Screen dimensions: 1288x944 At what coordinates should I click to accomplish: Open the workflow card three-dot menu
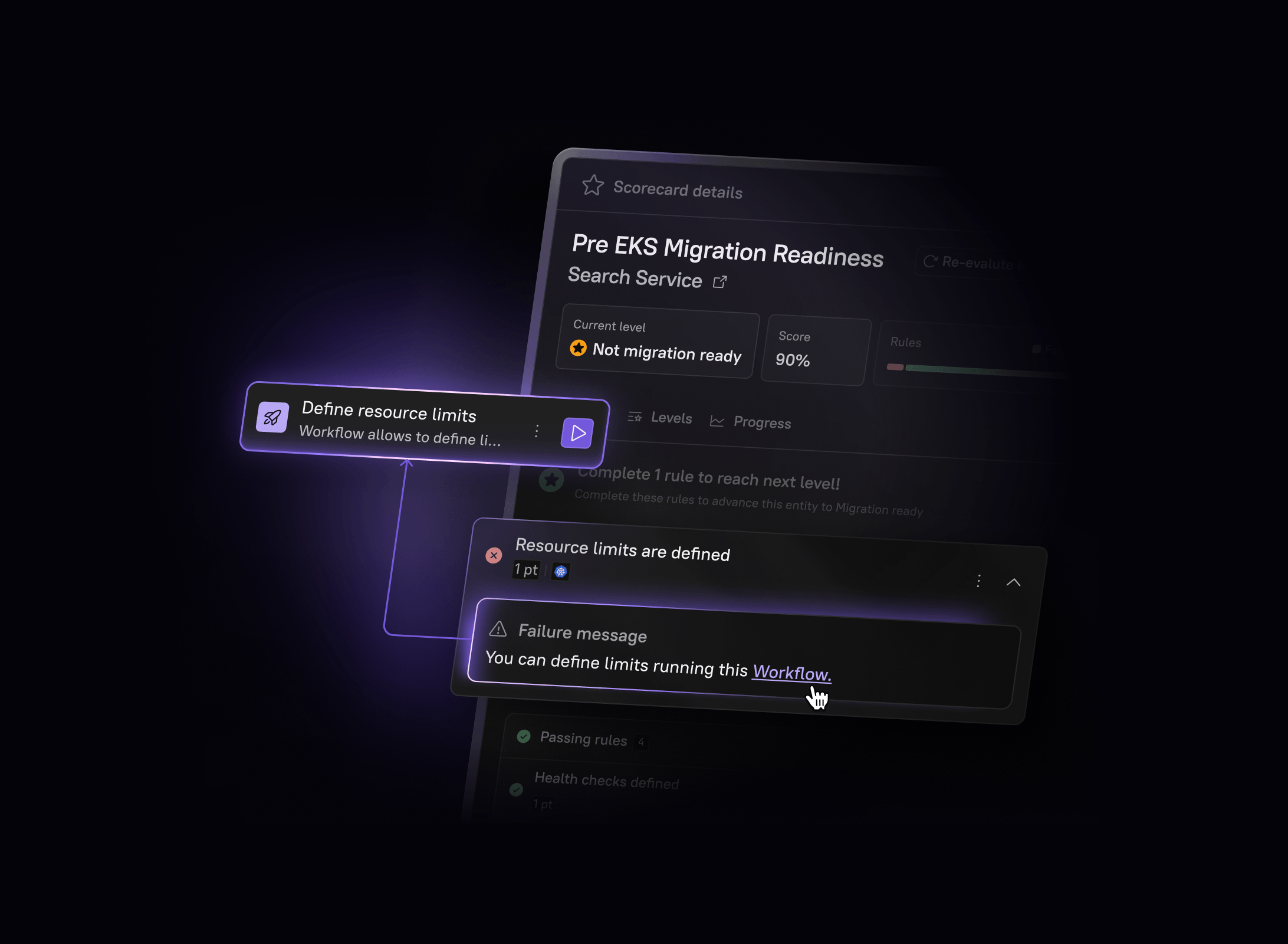tap(537, 431)
